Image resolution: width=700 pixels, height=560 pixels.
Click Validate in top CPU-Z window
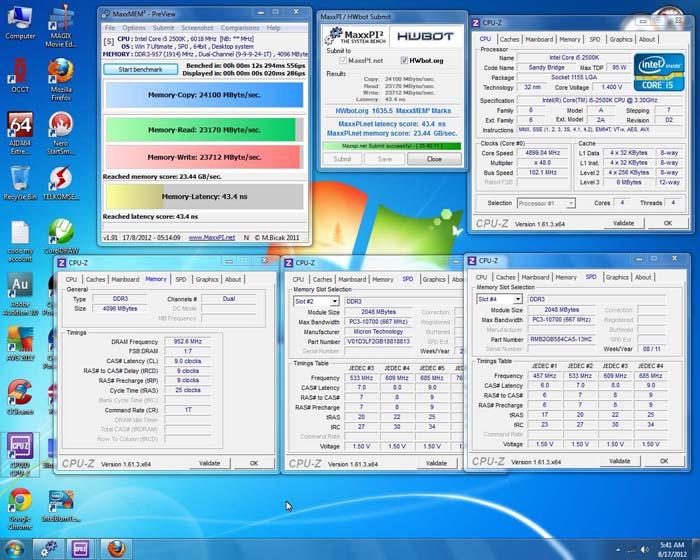click(623, 223)
